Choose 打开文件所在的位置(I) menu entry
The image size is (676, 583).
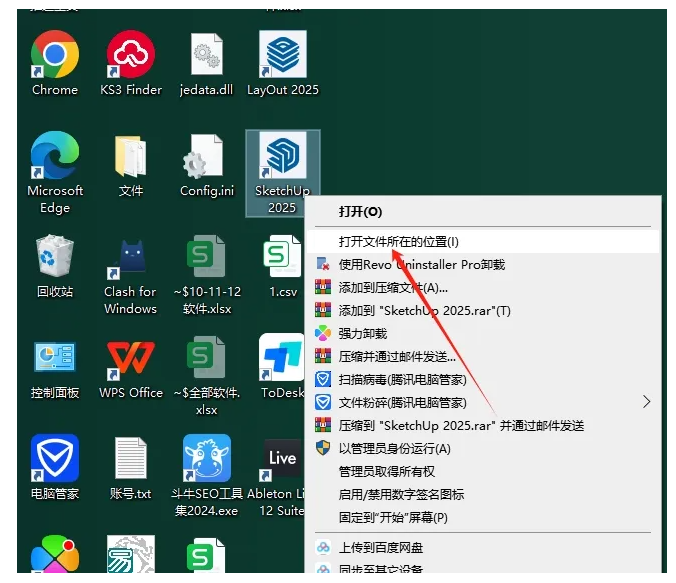(x=483, y=241)
